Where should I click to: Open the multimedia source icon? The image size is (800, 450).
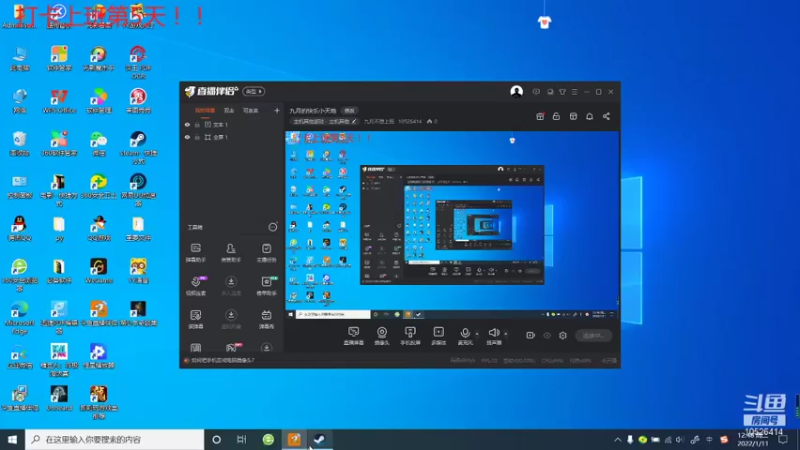[x=438, y=335]
